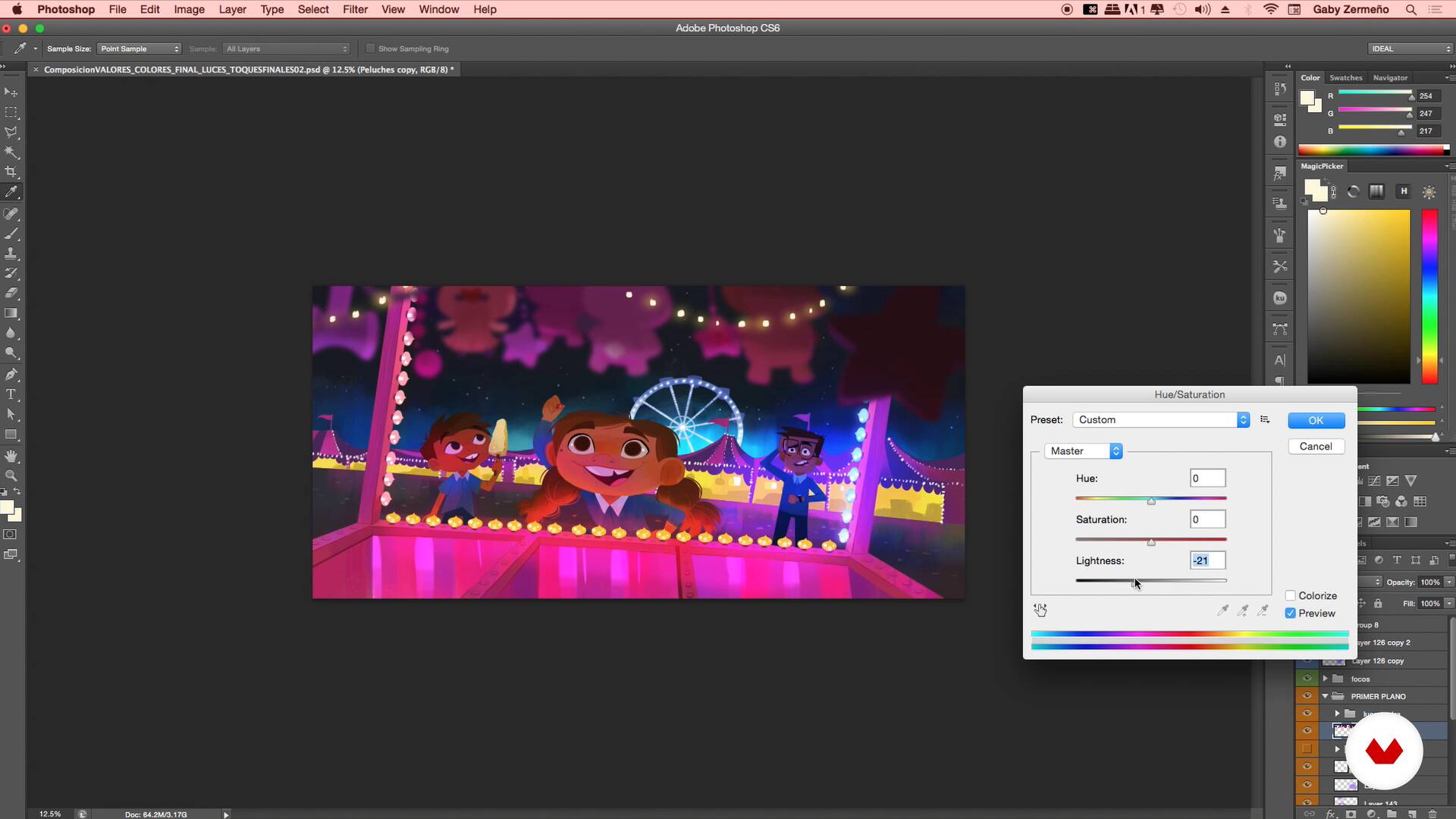1456x819 pixels.
Task: Select the Pen tool
Action: coord(11,375)
